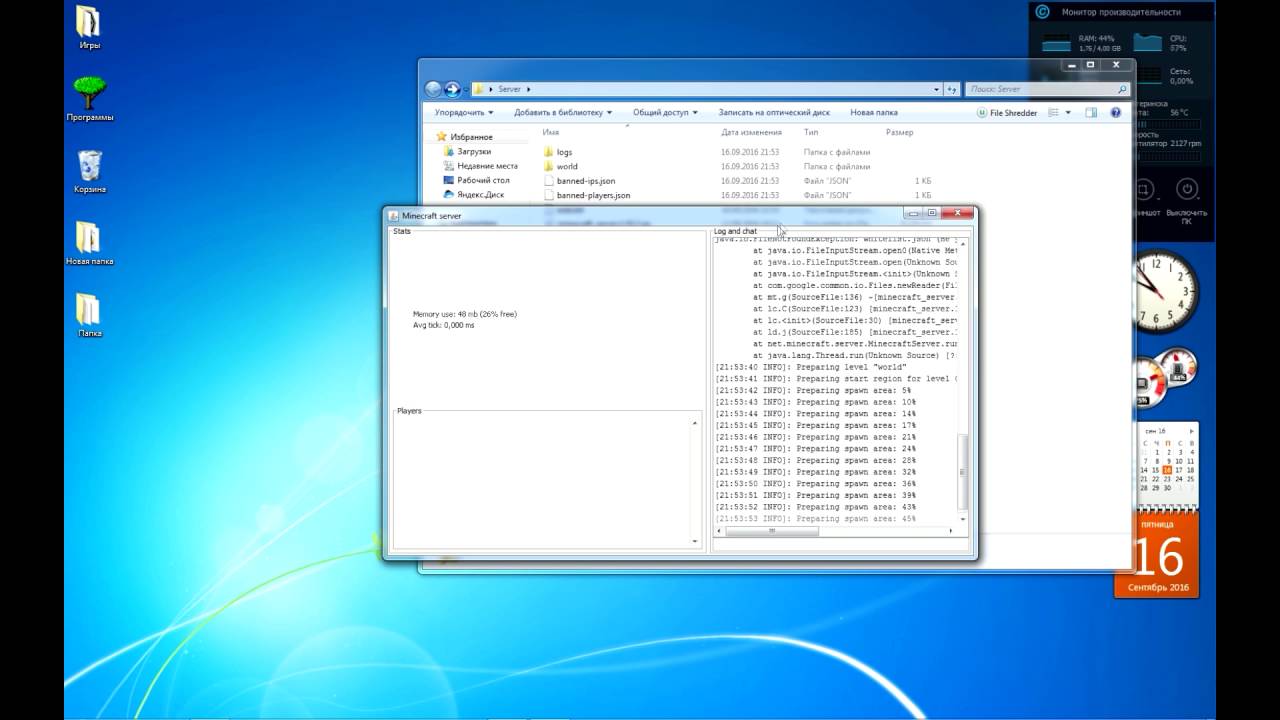Create folder with Новая папка button
This screenshot has height=720, width=1280.
pos(874,113)
